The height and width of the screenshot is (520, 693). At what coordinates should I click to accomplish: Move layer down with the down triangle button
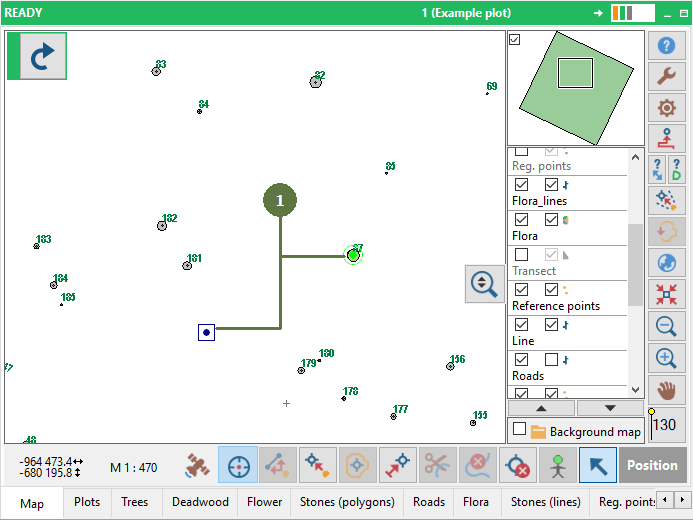pos(610,408)
